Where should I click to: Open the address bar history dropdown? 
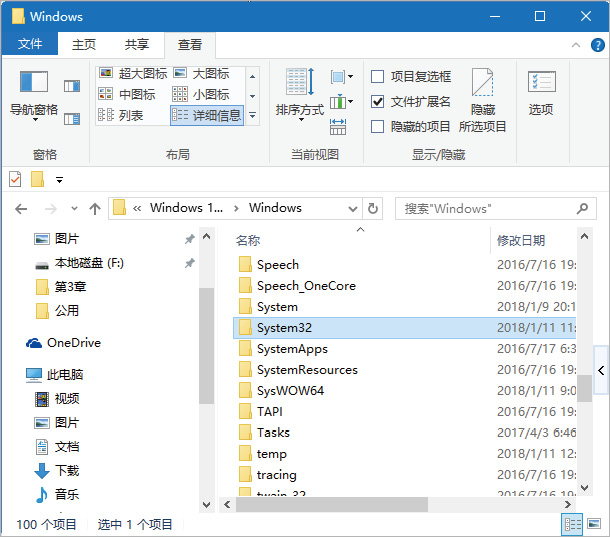352,209
